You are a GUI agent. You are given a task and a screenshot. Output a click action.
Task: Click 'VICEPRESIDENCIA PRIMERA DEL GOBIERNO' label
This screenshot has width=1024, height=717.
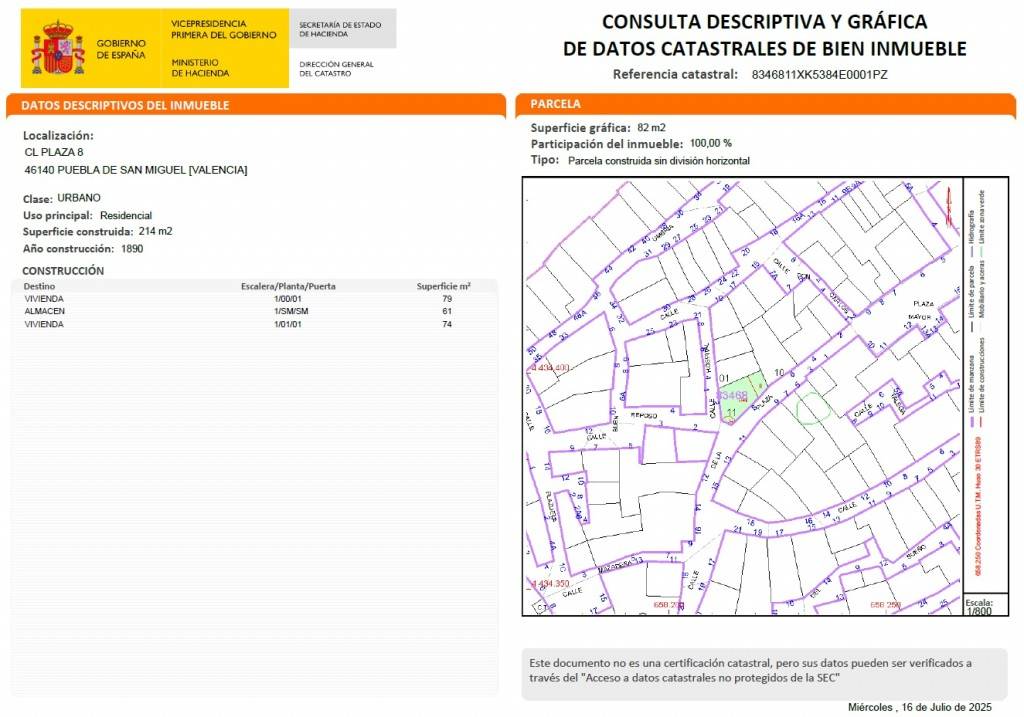click(x=223, y=29)
